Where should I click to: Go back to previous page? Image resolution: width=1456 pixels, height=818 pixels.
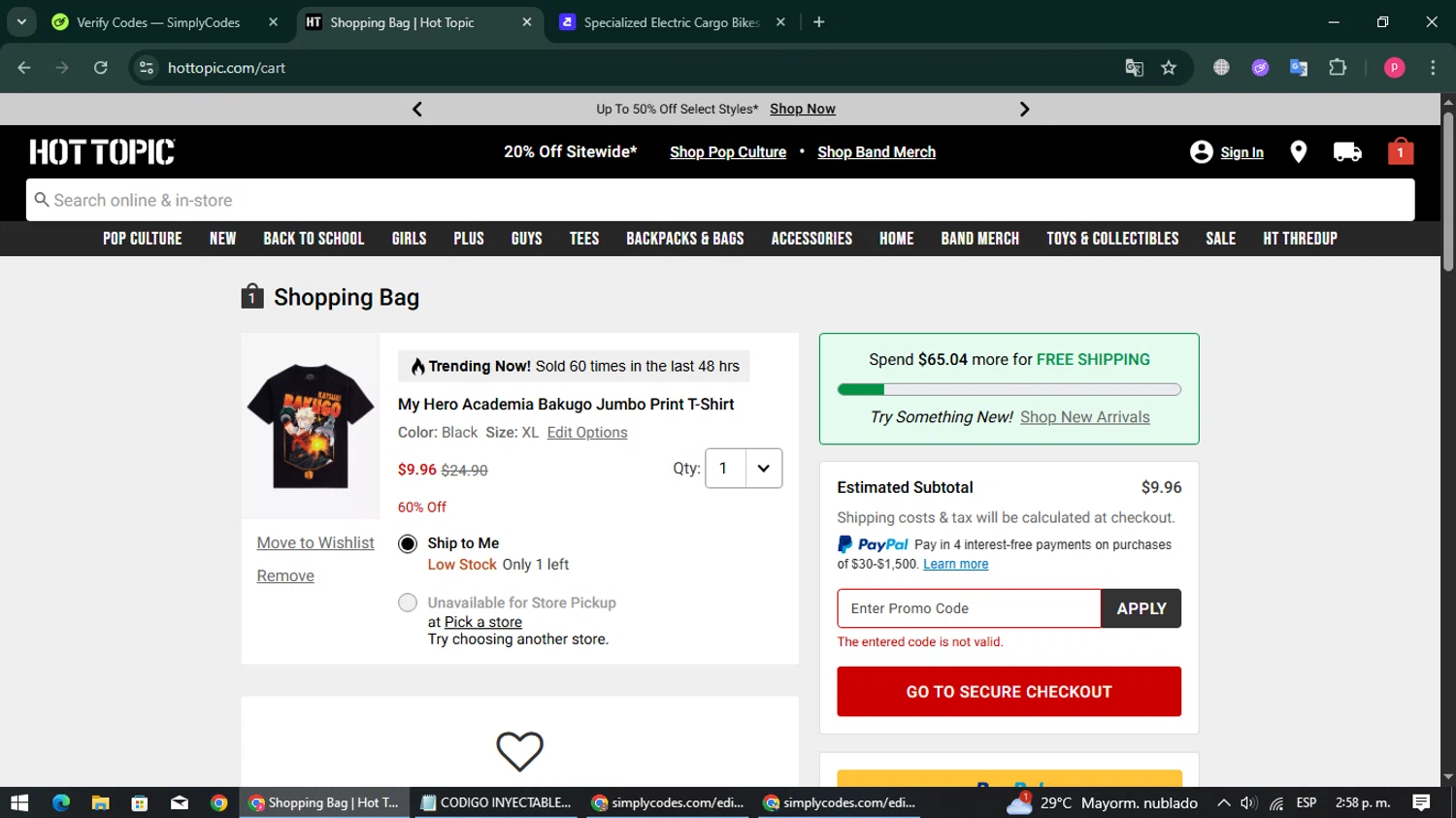[x=24, y=68]
